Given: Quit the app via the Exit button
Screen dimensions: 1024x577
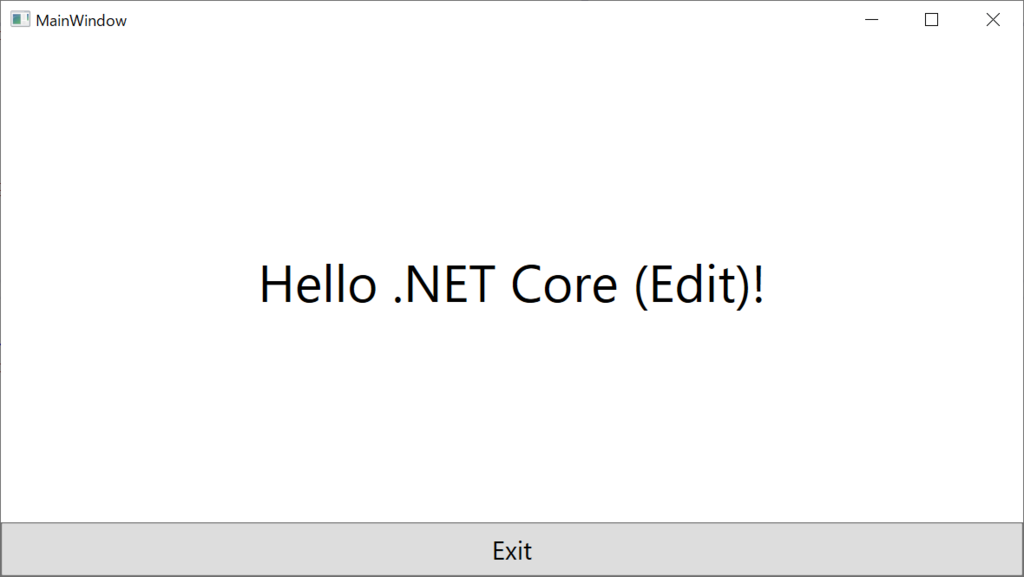Looking at the screenshot, I should 512,550.
